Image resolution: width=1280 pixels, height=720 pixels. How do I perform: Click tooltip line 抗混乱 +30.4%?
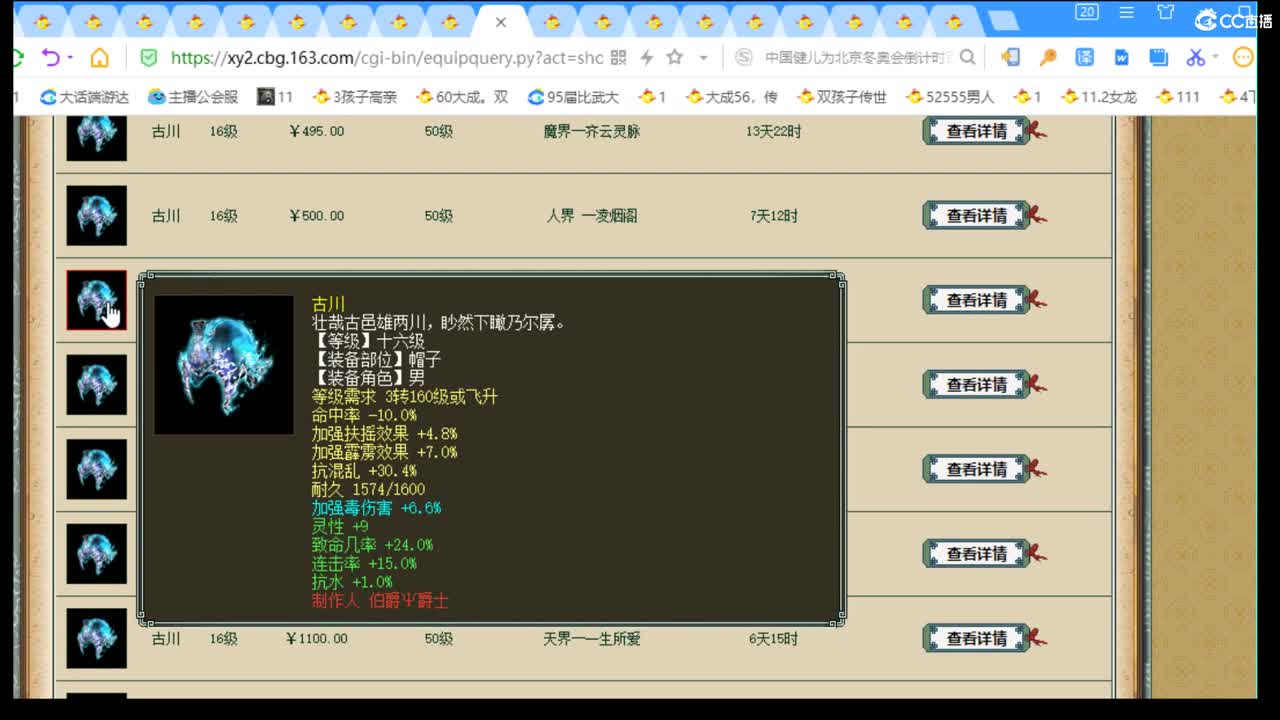364,471
